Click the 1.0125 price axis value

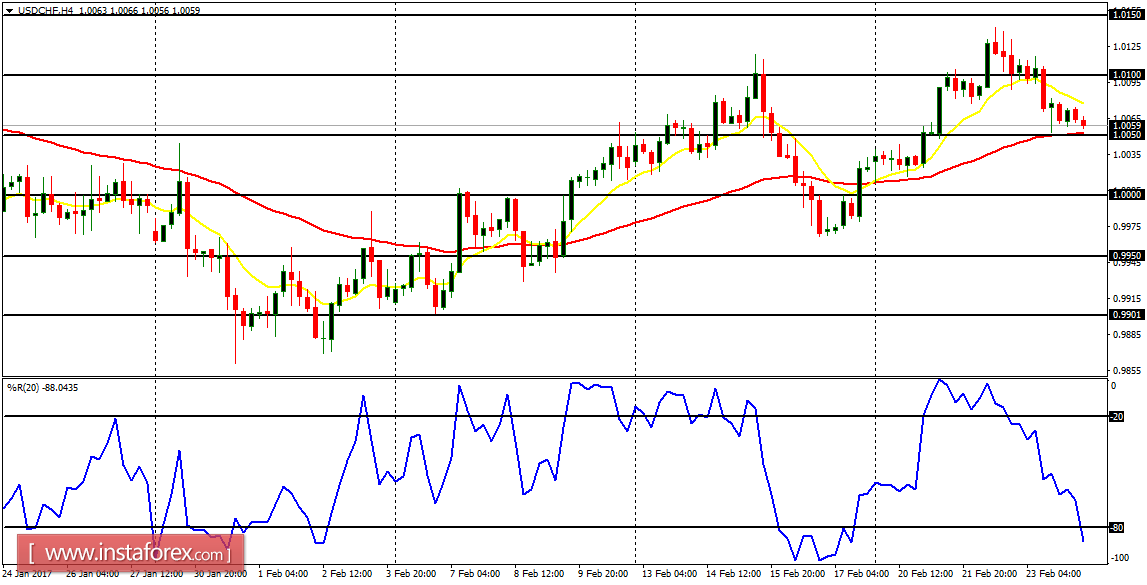coord(1127,47)
